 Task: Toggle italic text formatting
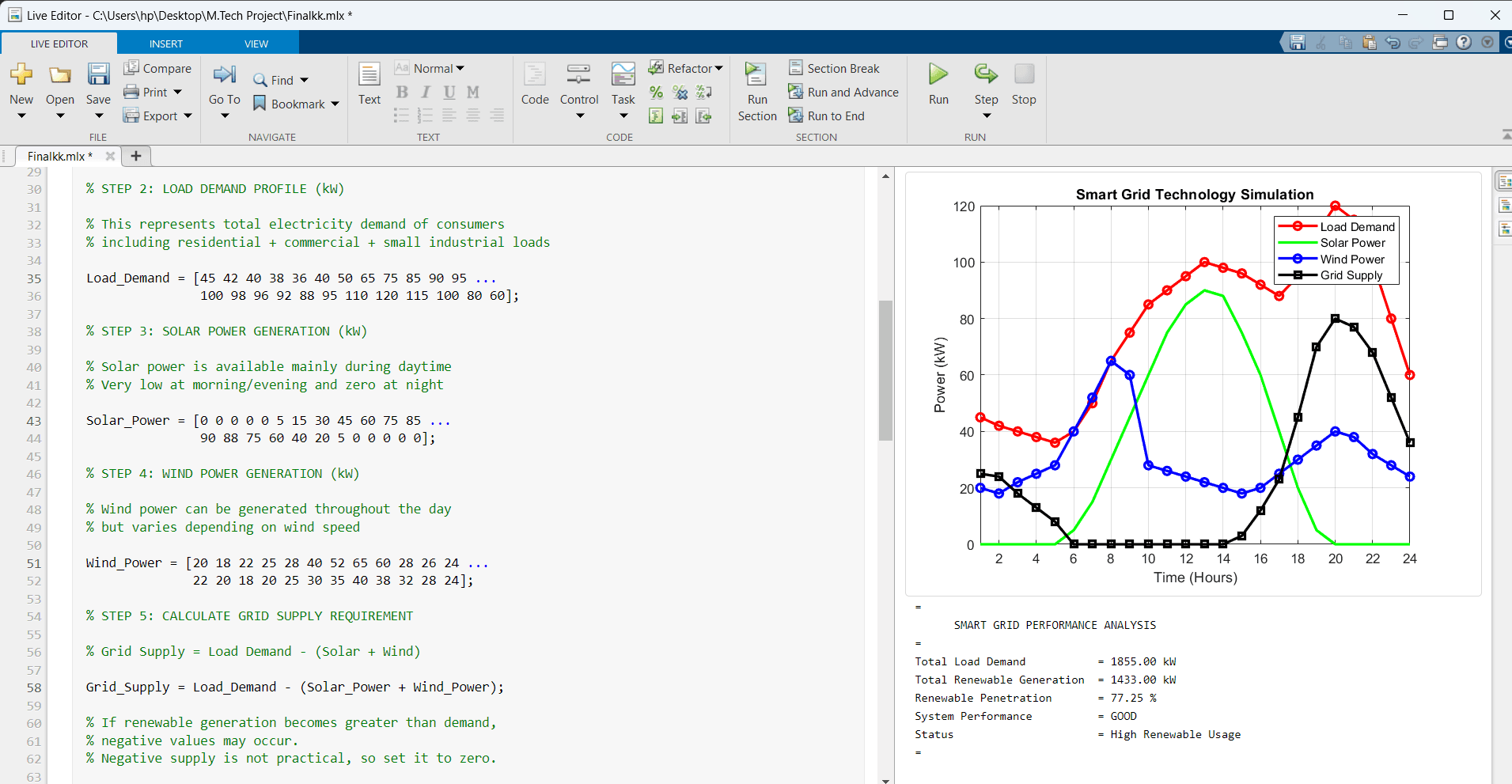[x=426, y=93]
